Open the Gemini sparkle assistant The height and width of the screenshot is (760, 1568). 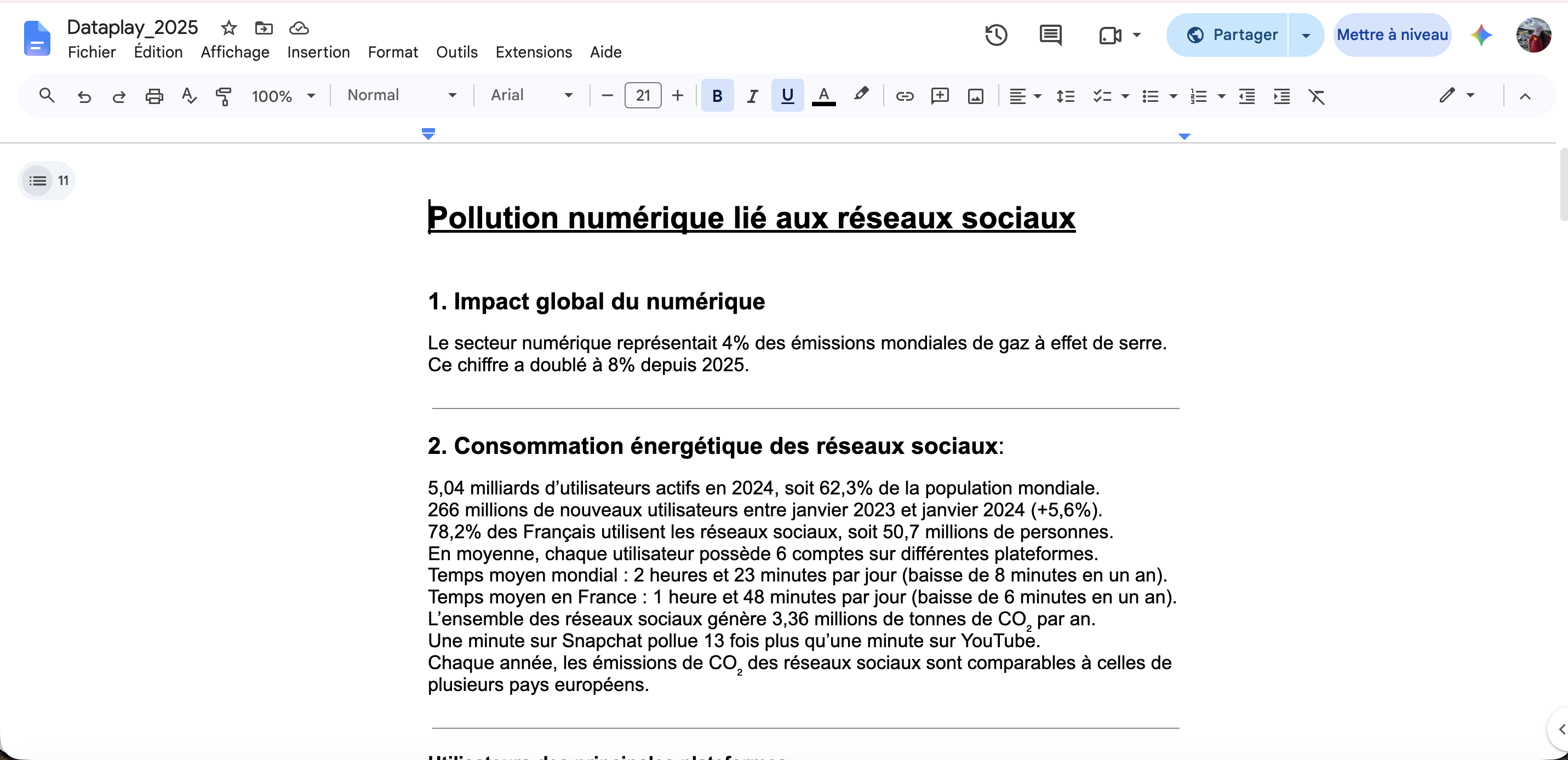[x=1481, y=34]
